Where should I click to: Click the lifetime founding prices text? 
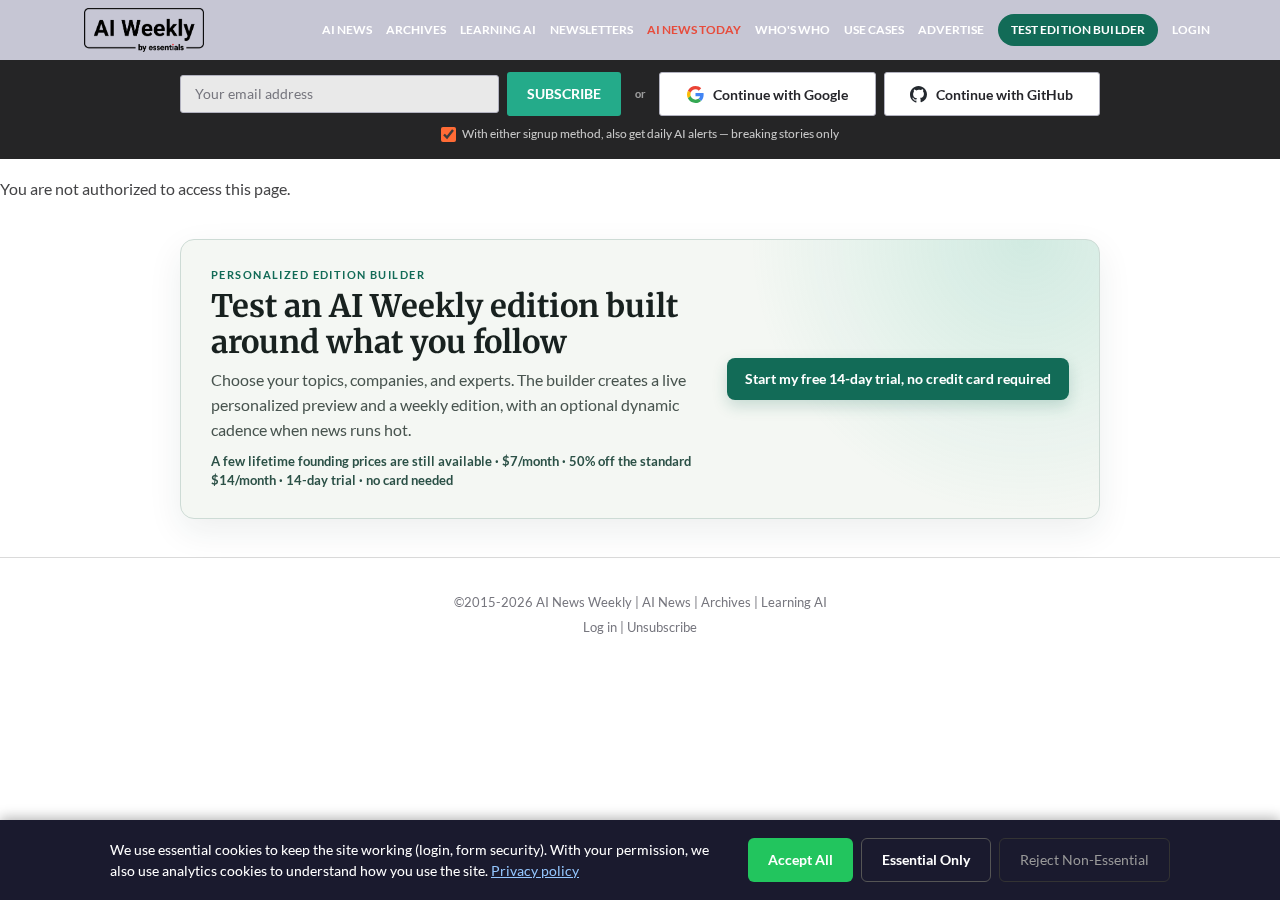[451, 471]
